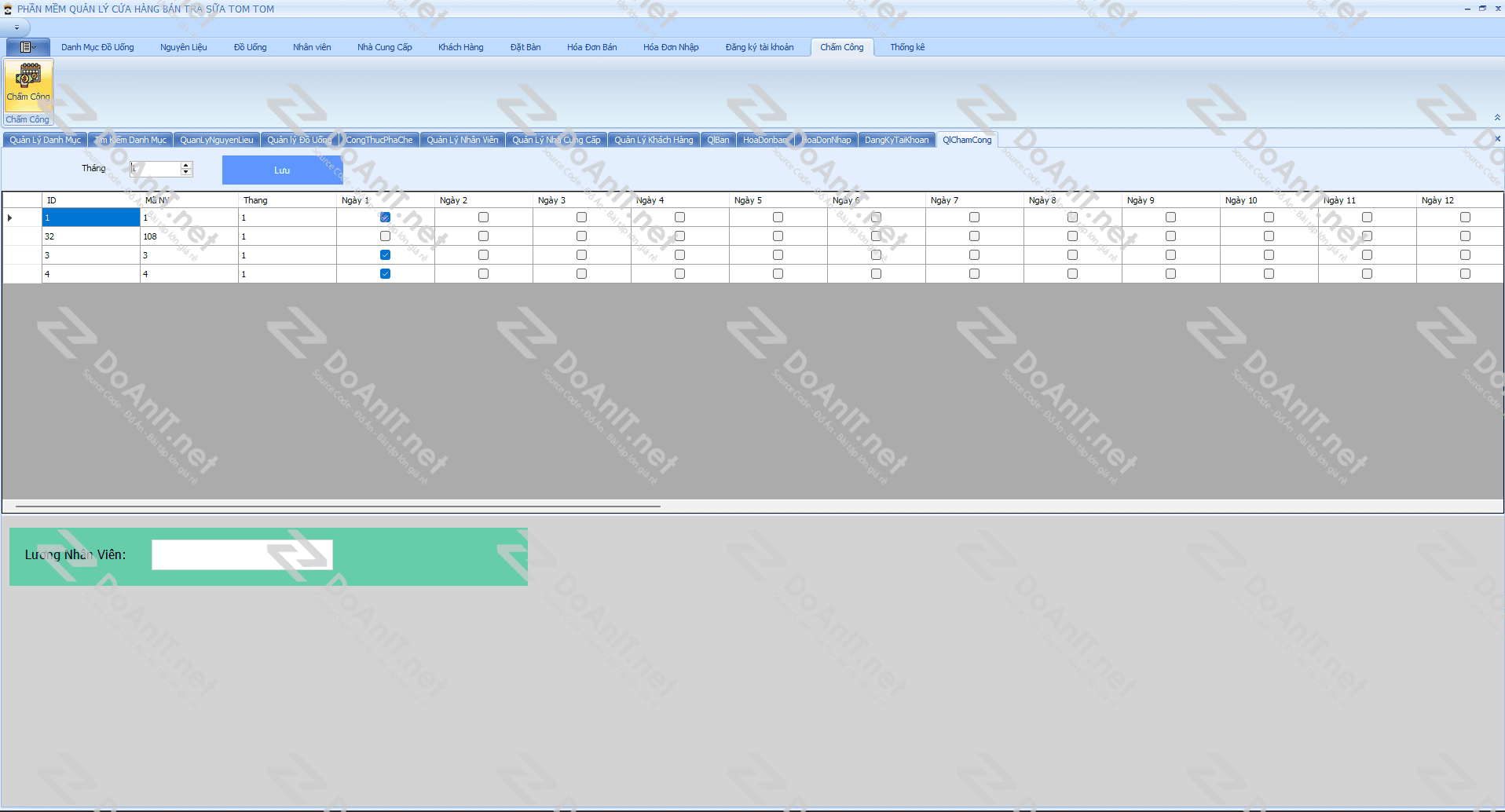
Task: Check Ngày 1 for ID 32 row
Action: [x=385, y=236]
